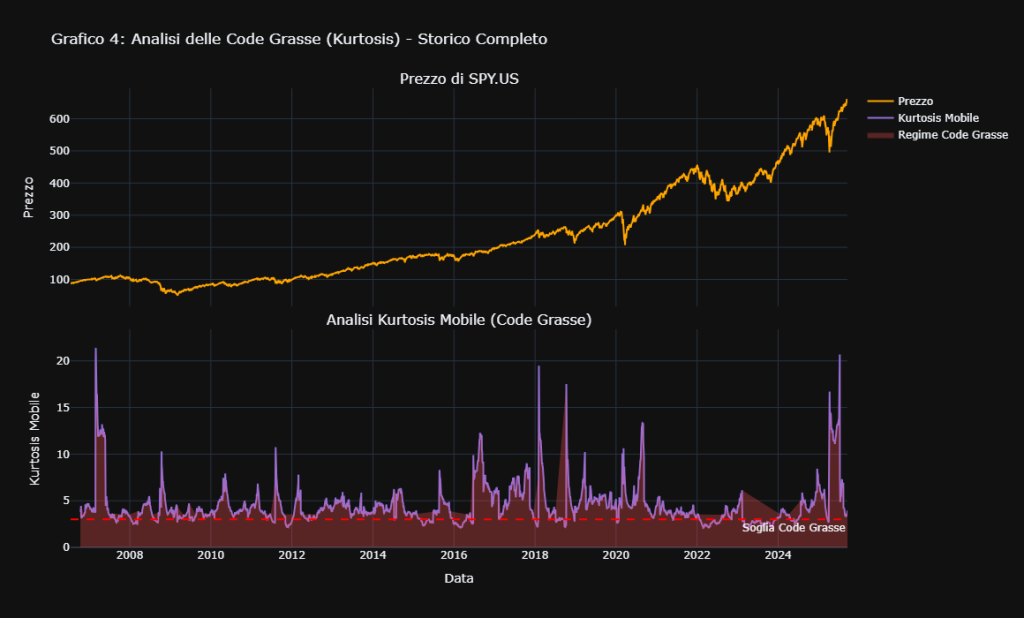Click the Analisi Kurtosis Mobile subplot title

457,321
